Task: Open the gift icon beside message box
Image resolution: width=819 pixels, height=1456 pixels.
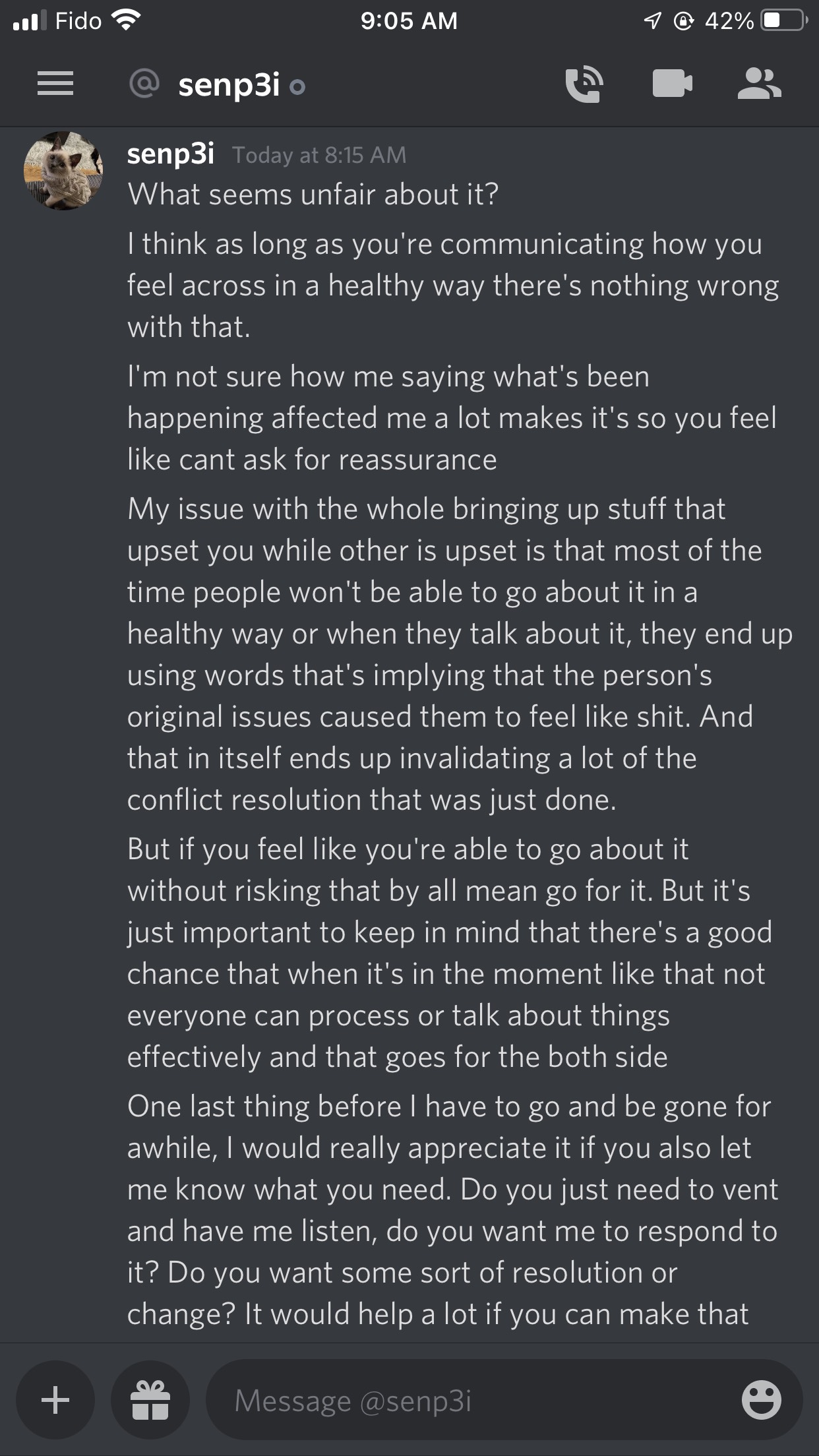Action: (150, 1400)
